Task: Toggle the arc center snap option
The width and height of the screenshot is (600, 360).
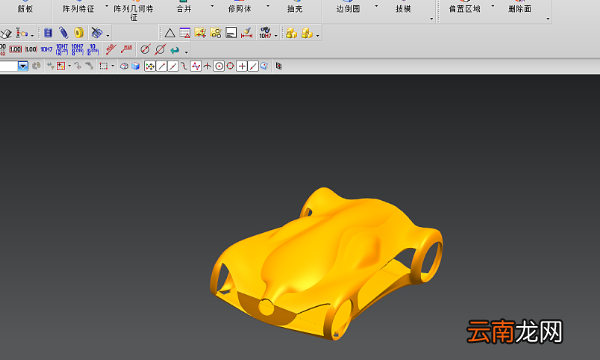Action: [219, 66]
